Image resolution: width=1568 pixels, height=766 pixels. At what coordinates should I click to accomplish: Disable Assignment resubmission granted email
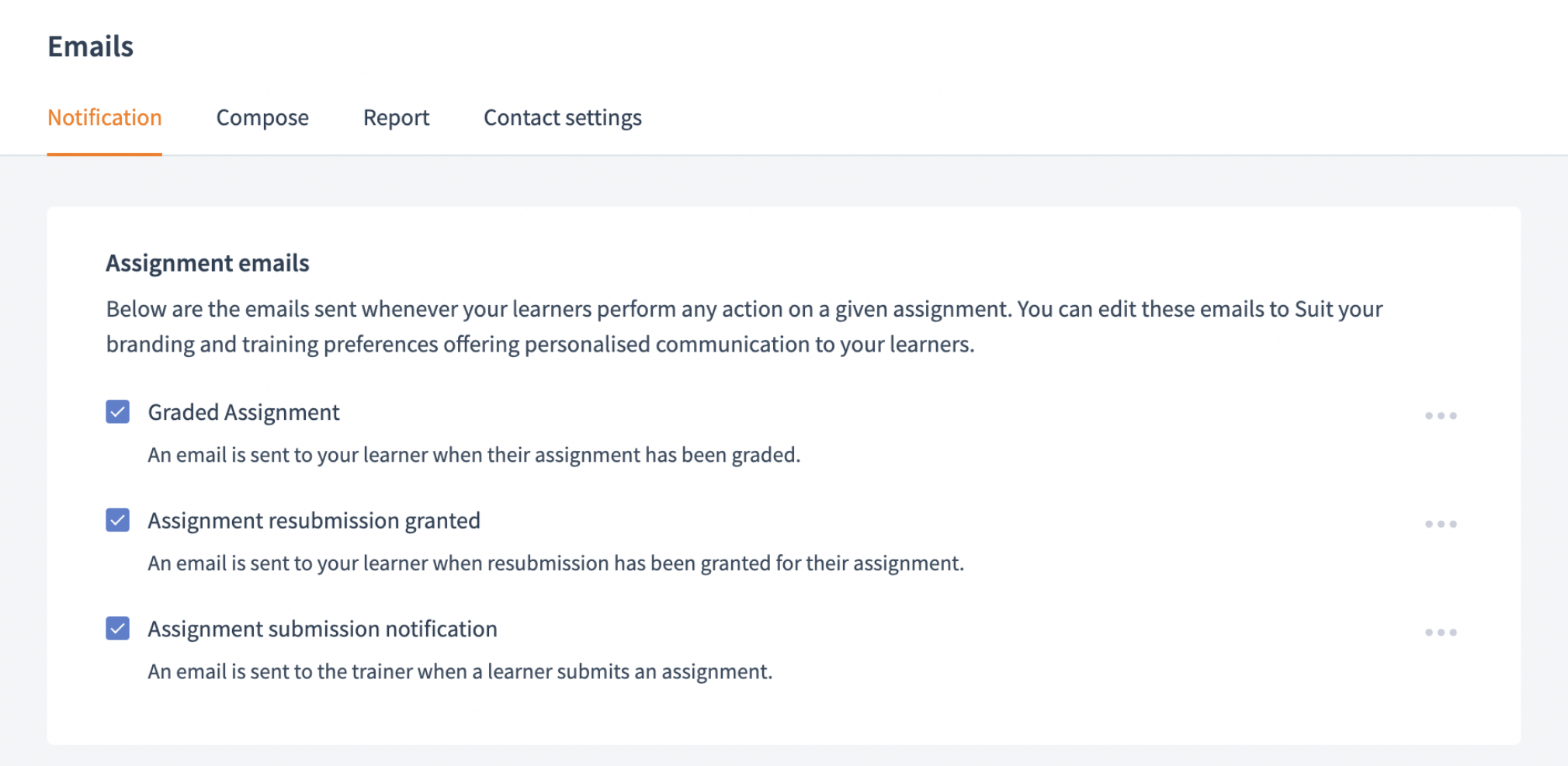[x=118, y=521]
